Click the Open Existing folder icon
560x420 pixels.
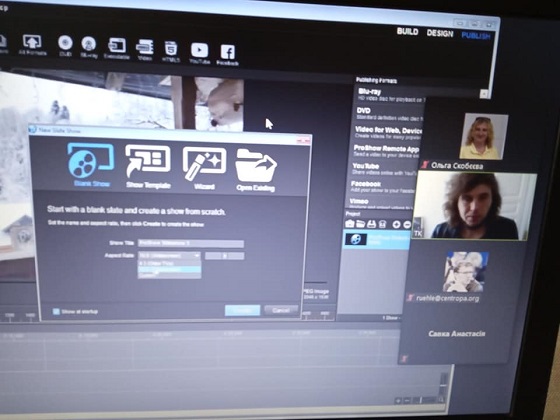(x=256, y=170)
